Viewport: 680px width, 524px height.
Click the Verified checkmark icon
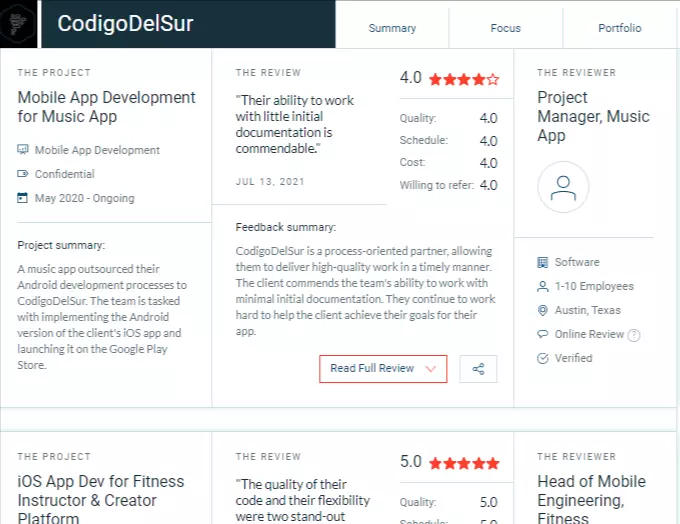click(x=543, y=358)
